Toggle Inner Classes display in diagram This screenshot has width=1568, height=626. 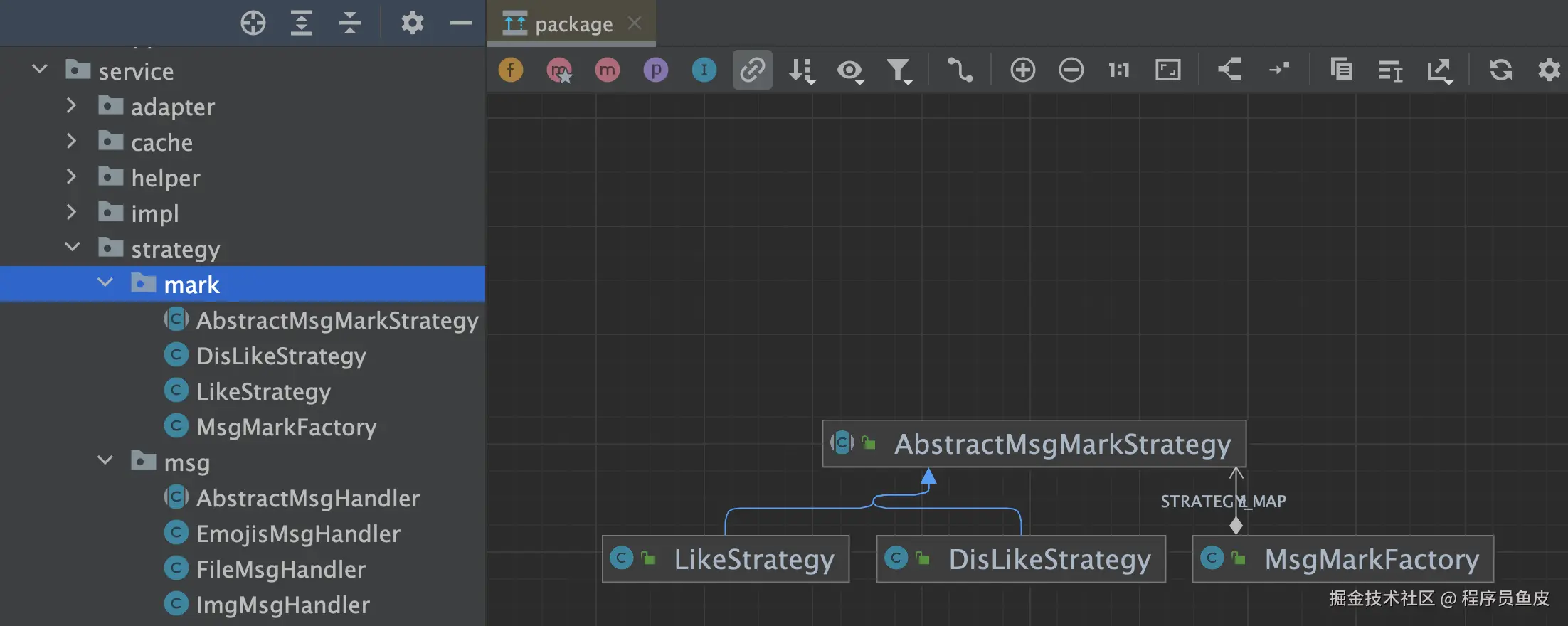point(704,70)
